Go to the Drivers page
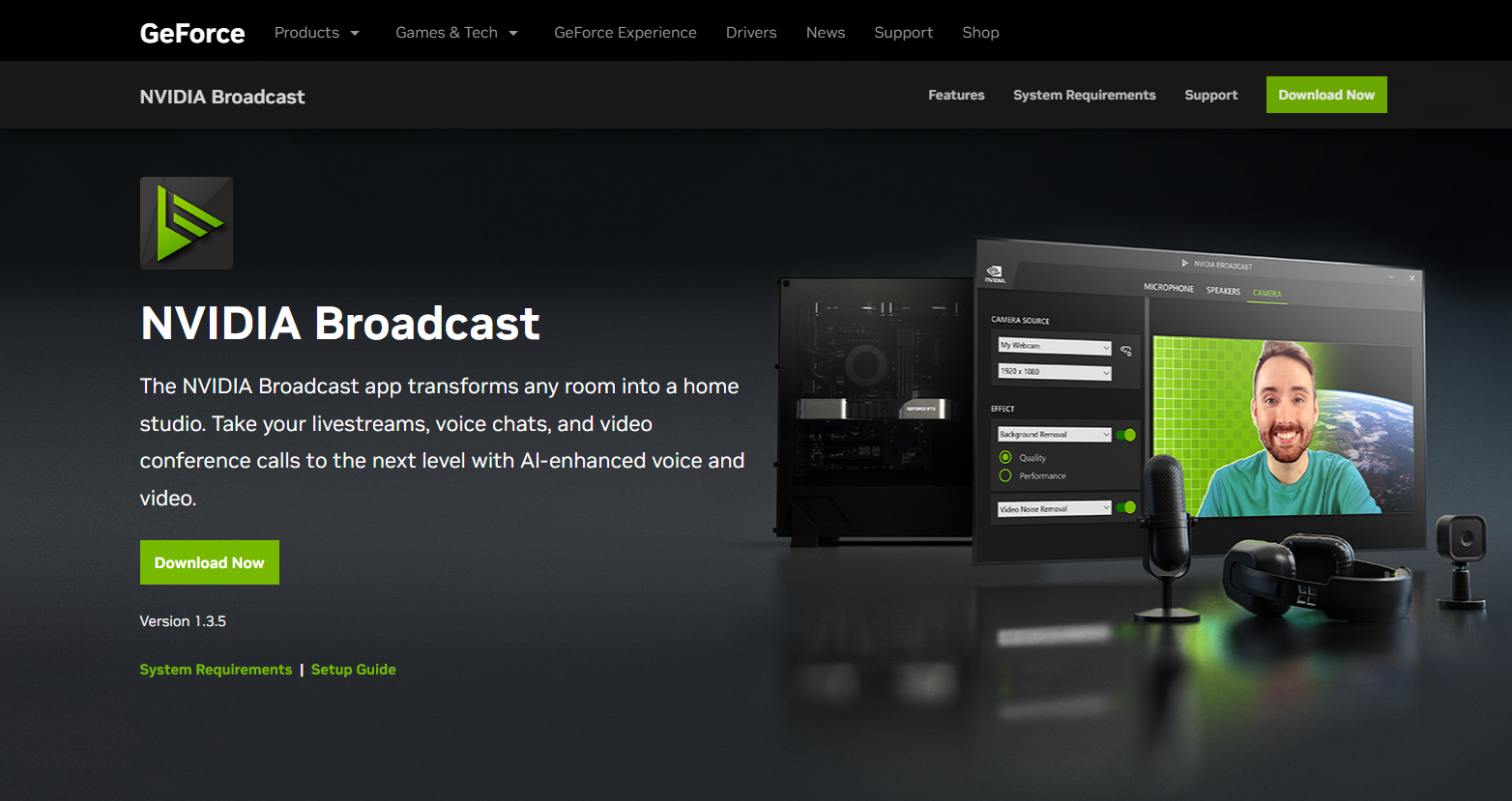 pos(751,33)
